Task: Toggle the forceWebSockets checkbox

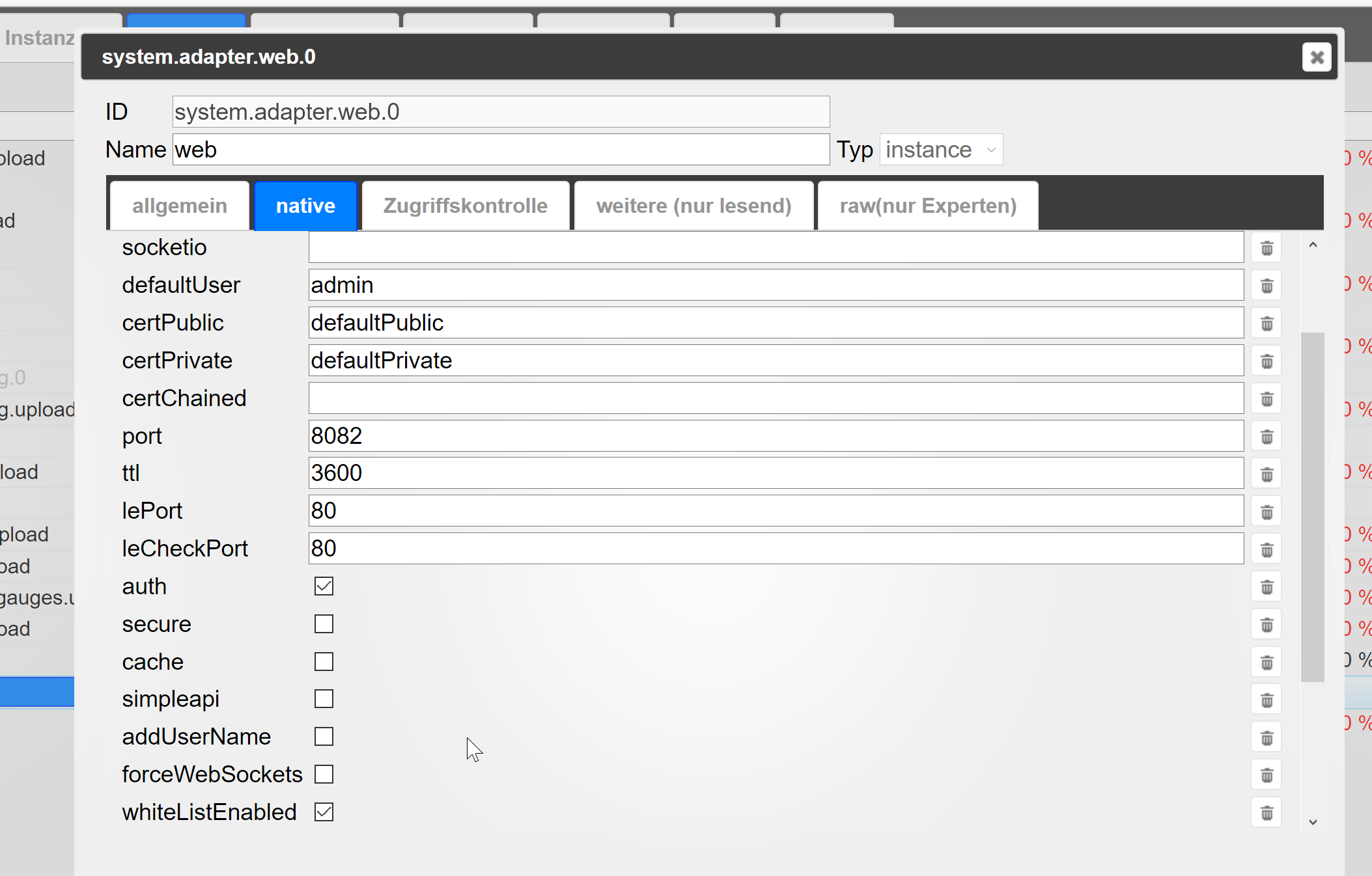Action: coord(324,774)
